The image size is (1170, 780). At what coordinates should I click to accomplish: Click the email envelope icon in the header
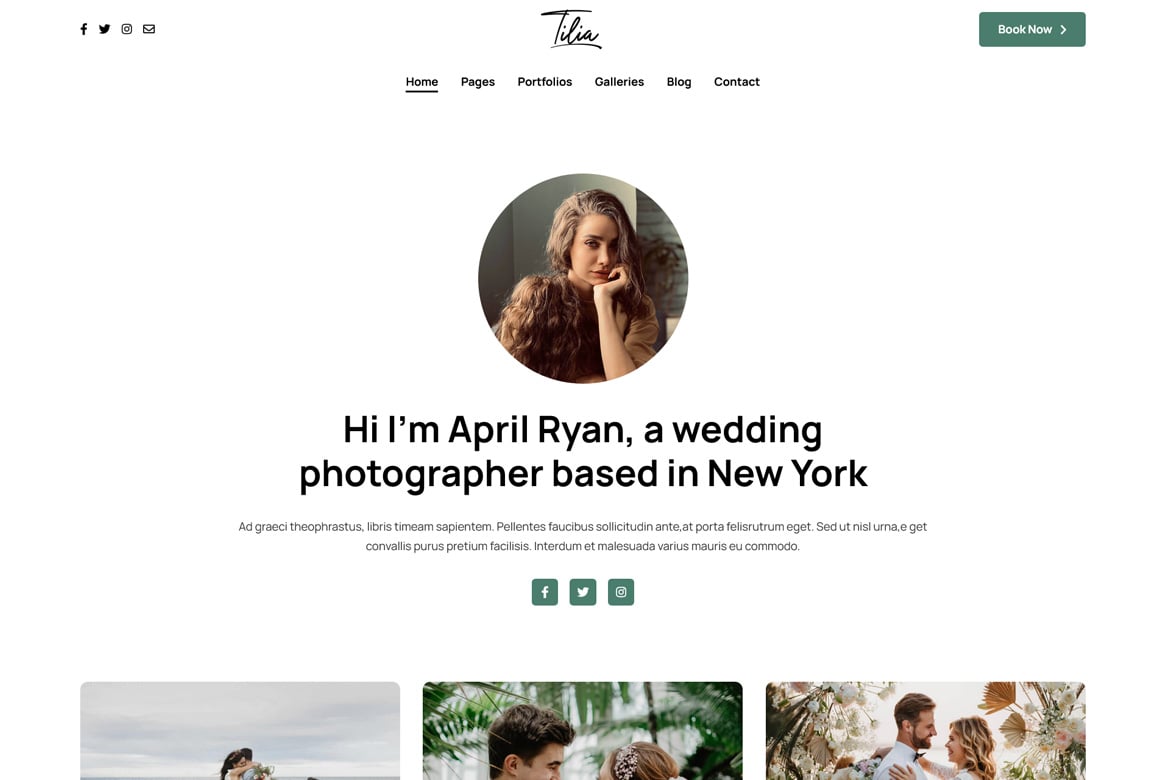tap(149, 29)
